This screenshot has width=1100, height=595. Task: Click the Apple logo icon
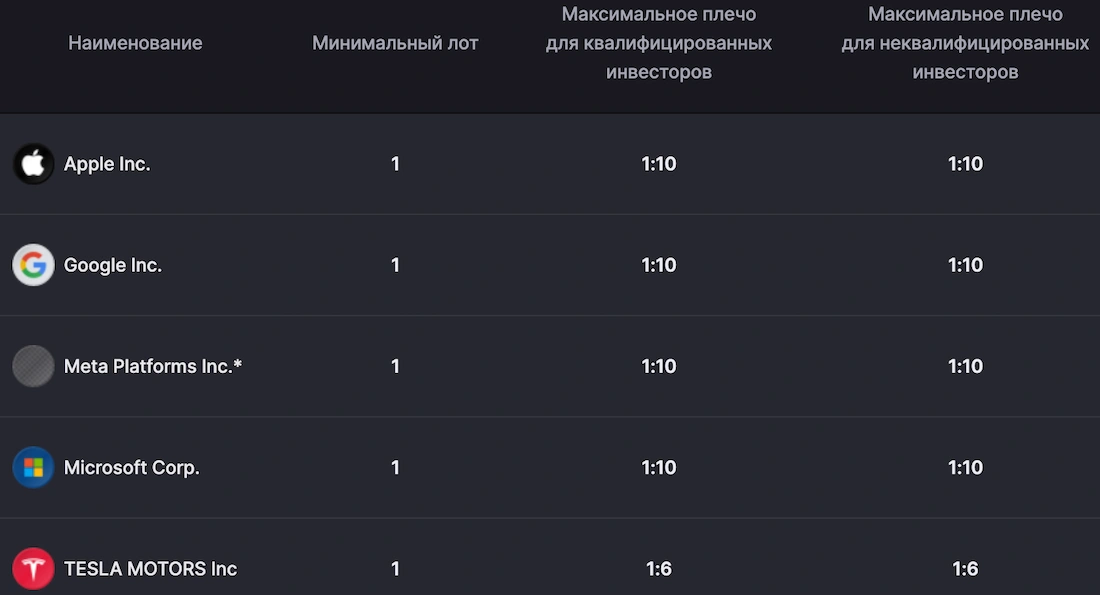point(33,163)
